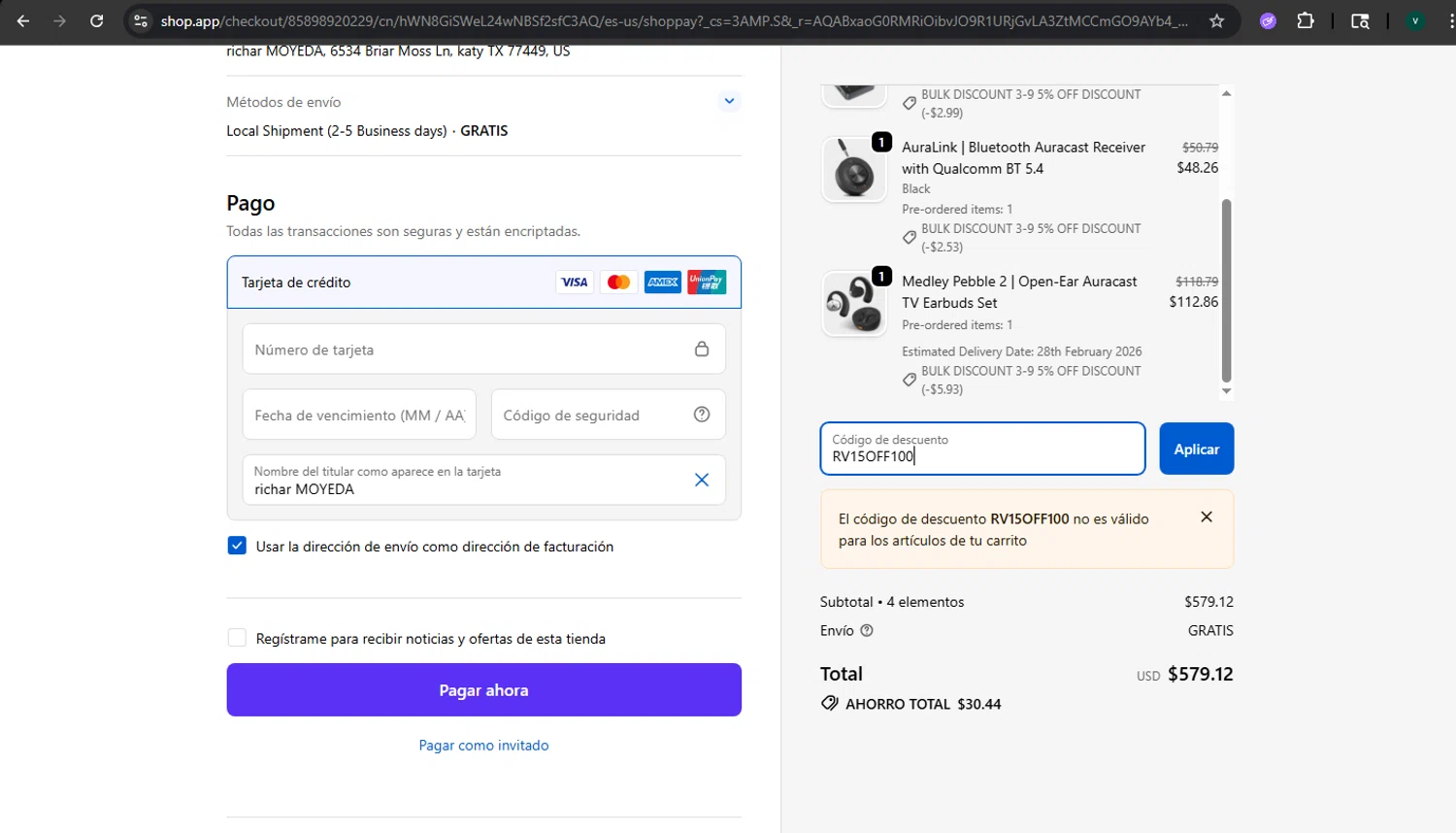Click the Pagar ahora button

pos(483,690)
